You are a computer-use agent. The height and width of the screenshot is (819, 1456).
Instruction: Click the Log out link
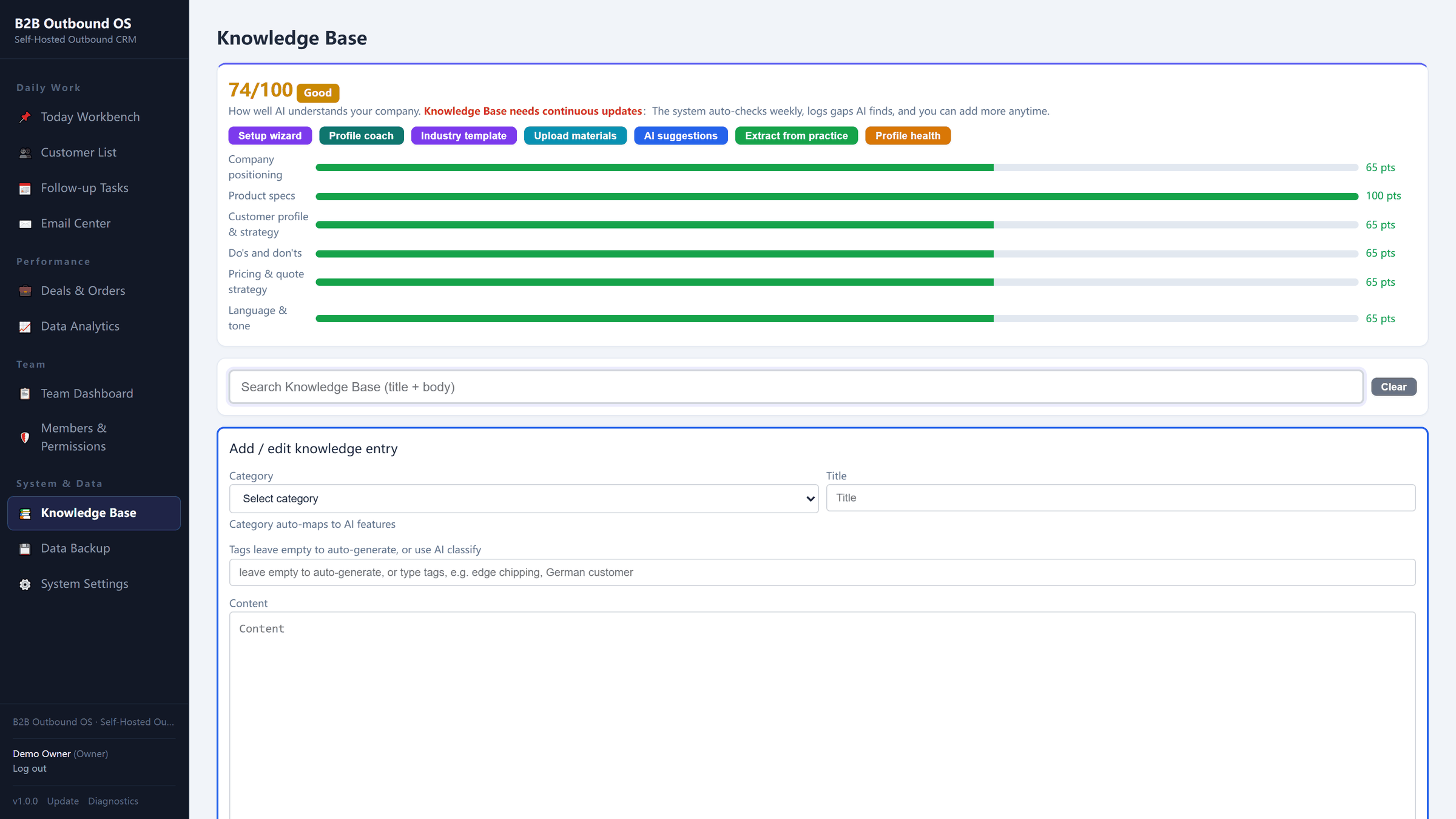(x=30, y=769)
